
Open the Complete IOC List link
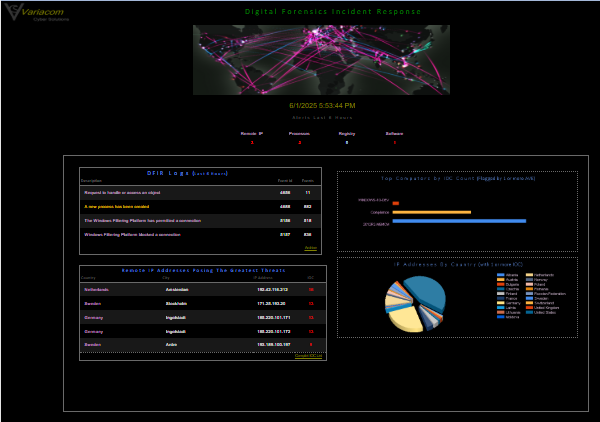pyautogui.click(x=308, y=355)
